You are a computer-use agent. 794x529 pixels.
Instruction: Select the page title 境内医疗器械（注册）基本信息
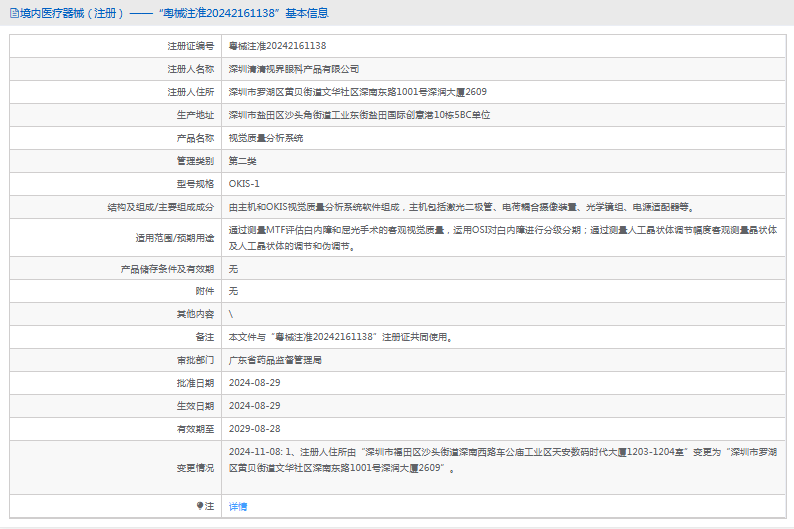pos(174,13)
